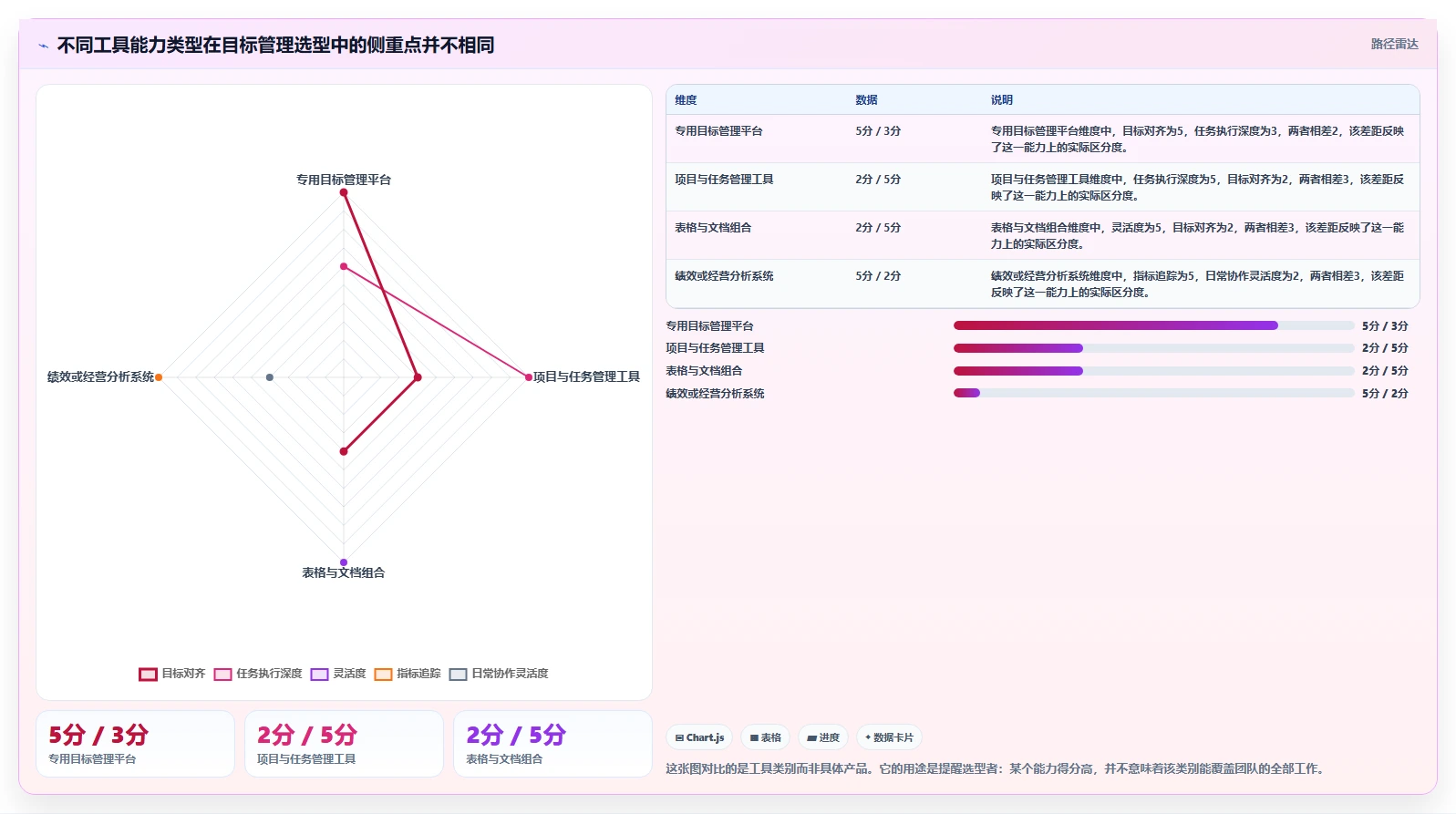Toggle the 目标对齐 legend series

[172, 674]
